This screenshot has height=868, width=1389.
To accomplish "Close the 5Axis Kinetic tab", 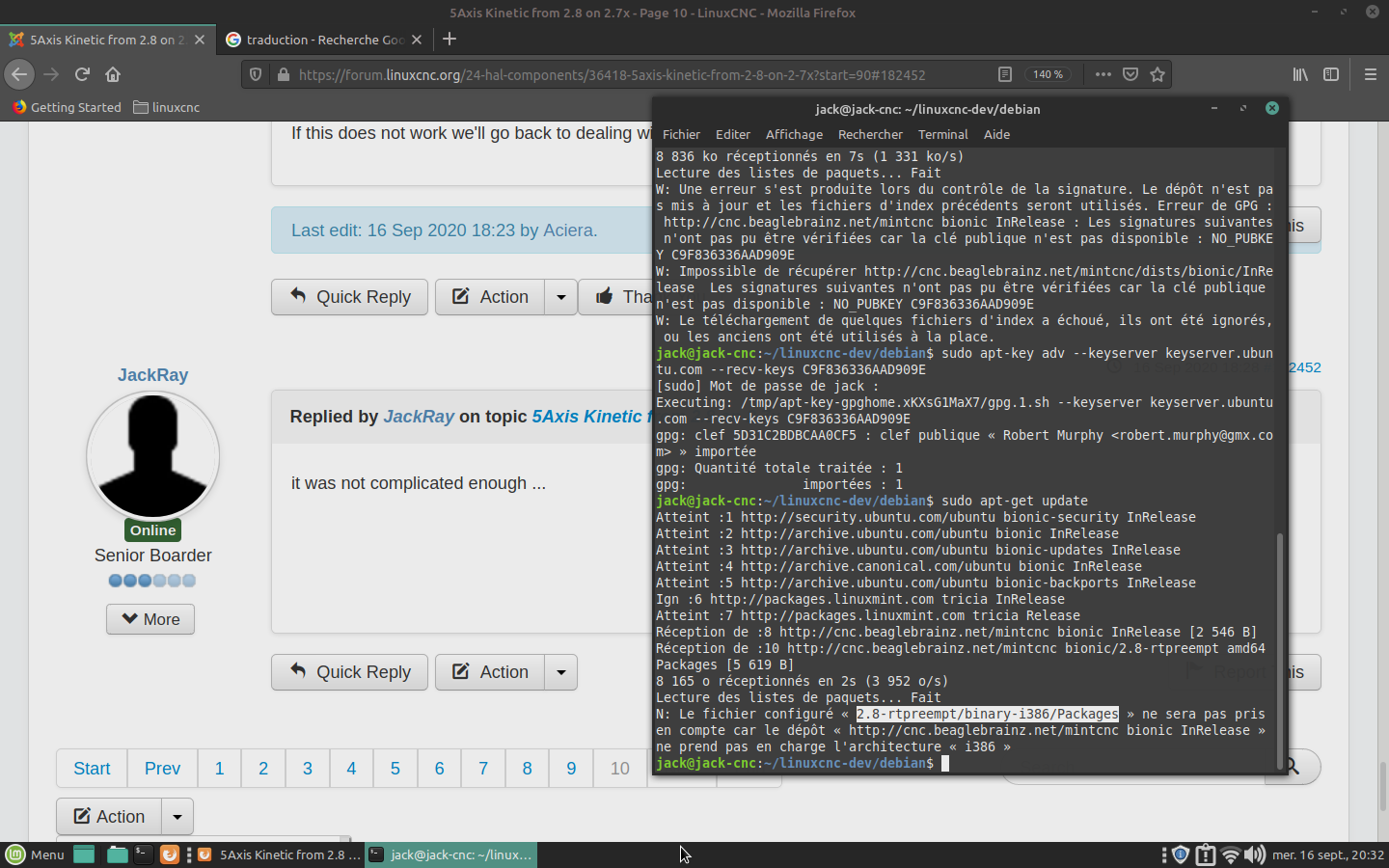I will click(x=200, y=40).
